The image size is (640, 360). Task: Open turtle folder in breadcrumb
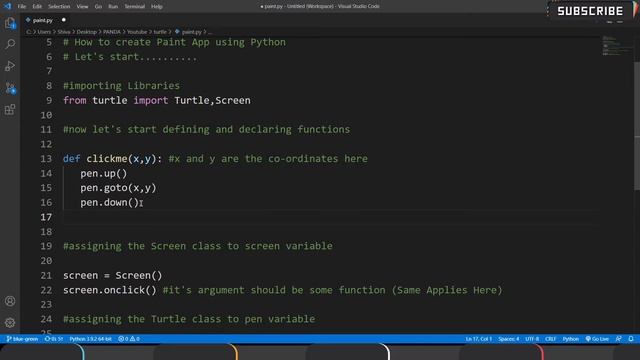(x=160, y=32)
